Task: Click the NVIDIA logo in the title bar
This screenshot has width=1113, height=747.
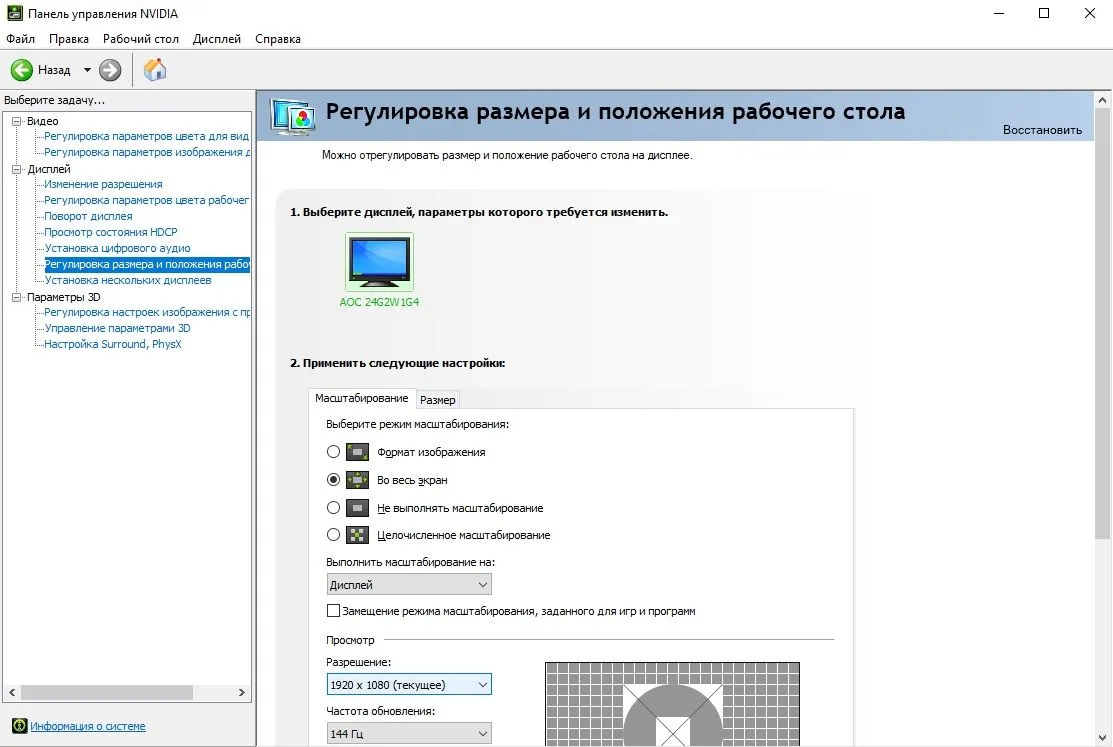Action: pyautogui.click(x=14, y=13)
